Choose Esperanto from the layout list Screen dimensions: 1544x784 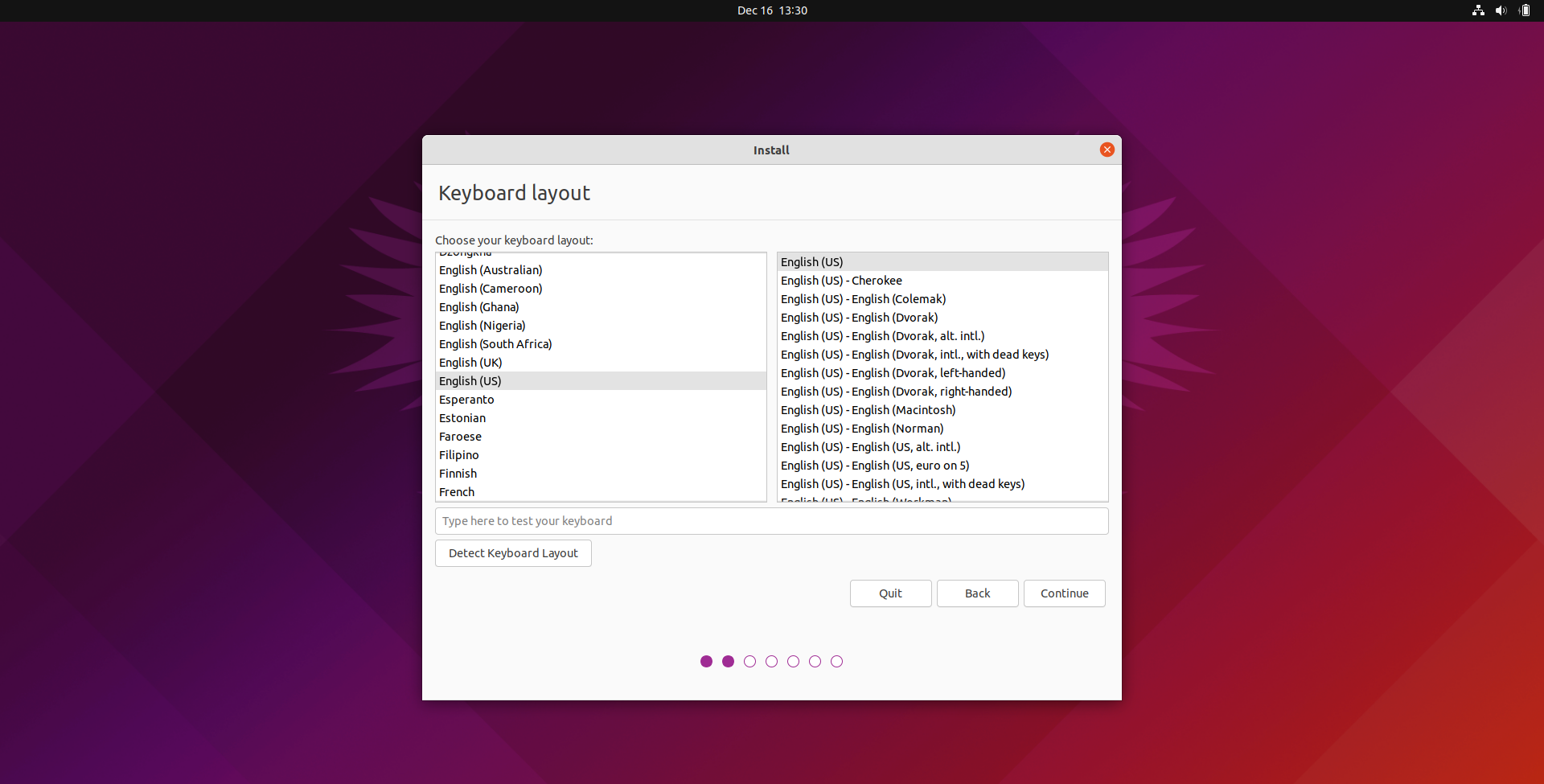[x=601, y=400]
